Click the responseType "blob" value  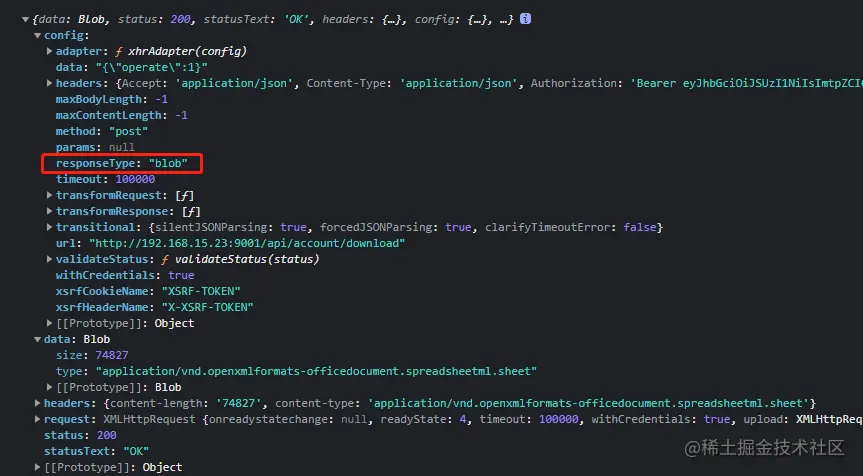click(168, 163)
